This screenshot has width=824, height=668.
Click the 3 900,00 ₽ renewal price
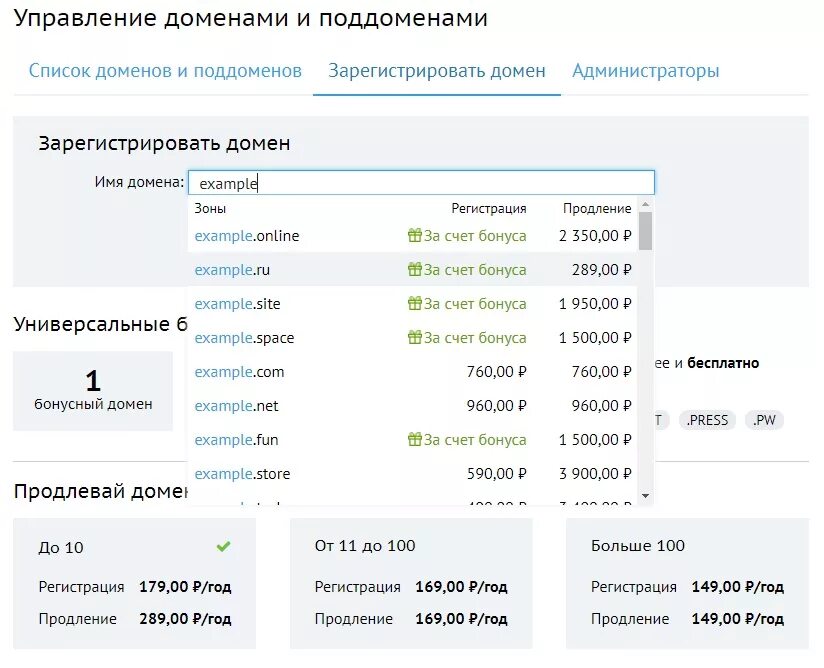tap(595, 474)
